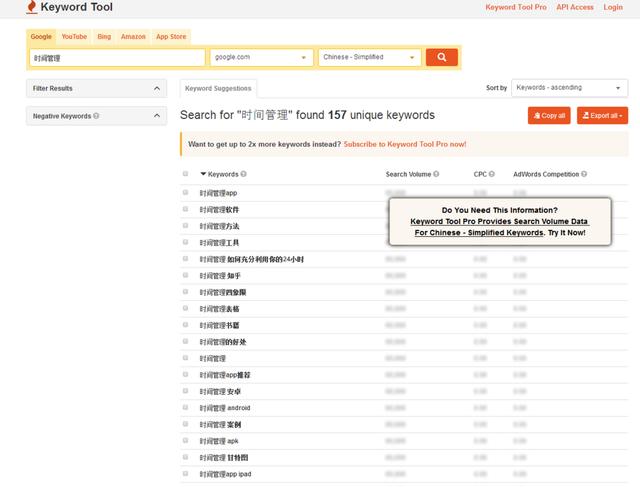Viewport: 640px width, 487px height.
Task: Tick the select-all checkbox in table header
Action: coord(185,174)
